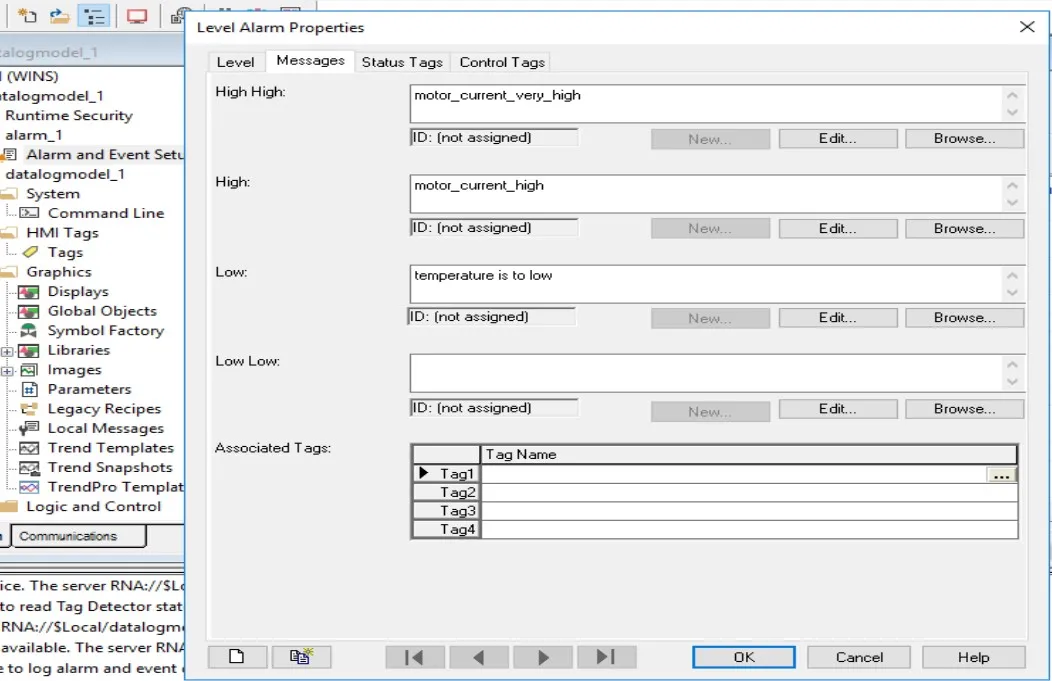This screenshot has height=681, width=1052.
Task: Click the Tags icon under HMI Tags
Action: coord(30,252)
